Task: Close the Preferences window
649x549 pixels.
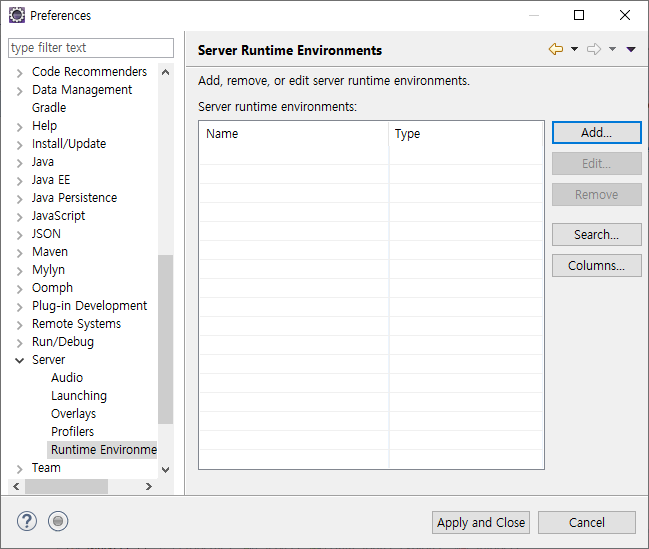Action: pyautogui.click(x=625, y=15)
